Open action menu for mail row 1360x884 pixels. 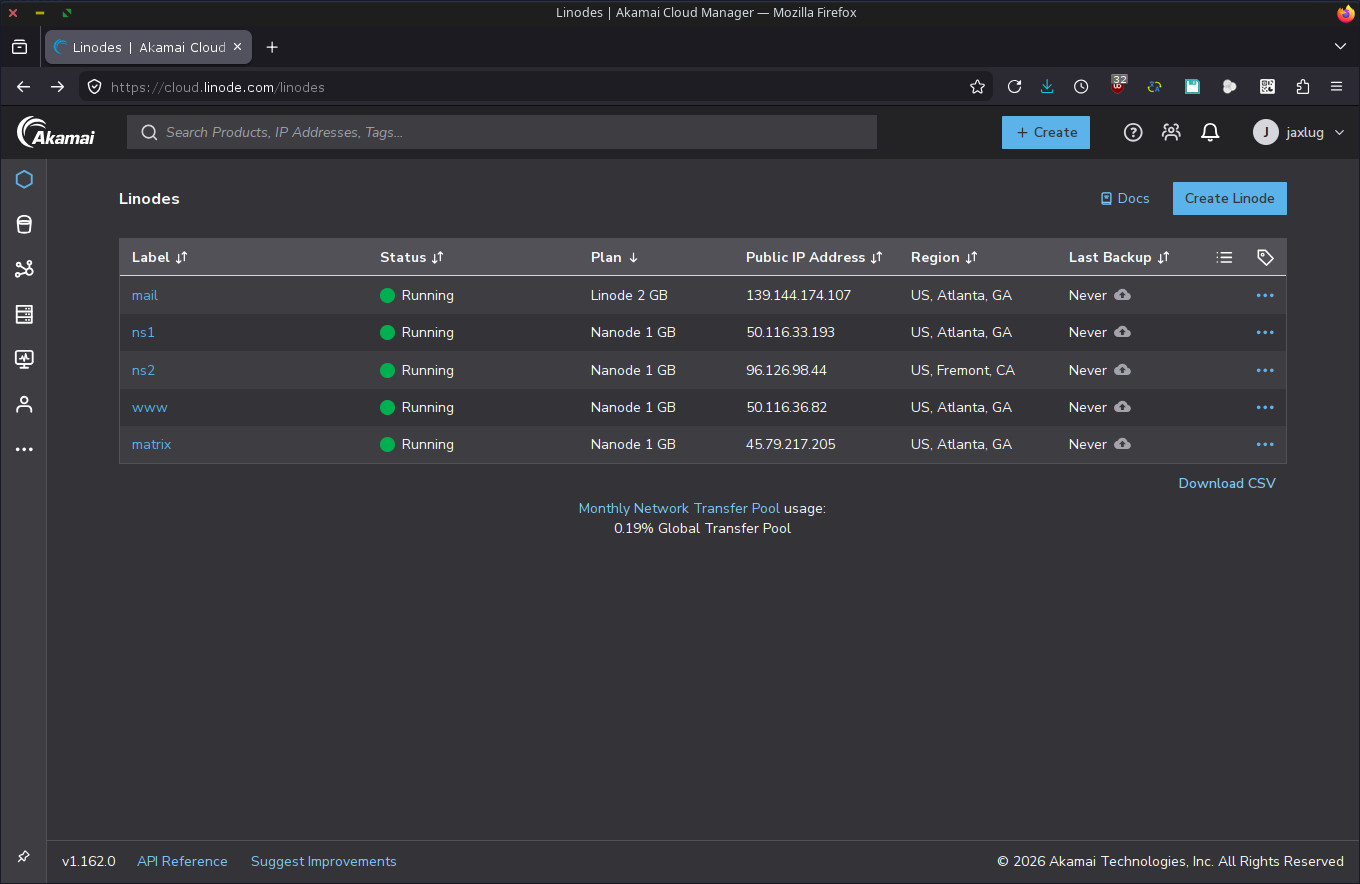point(1265,295)
